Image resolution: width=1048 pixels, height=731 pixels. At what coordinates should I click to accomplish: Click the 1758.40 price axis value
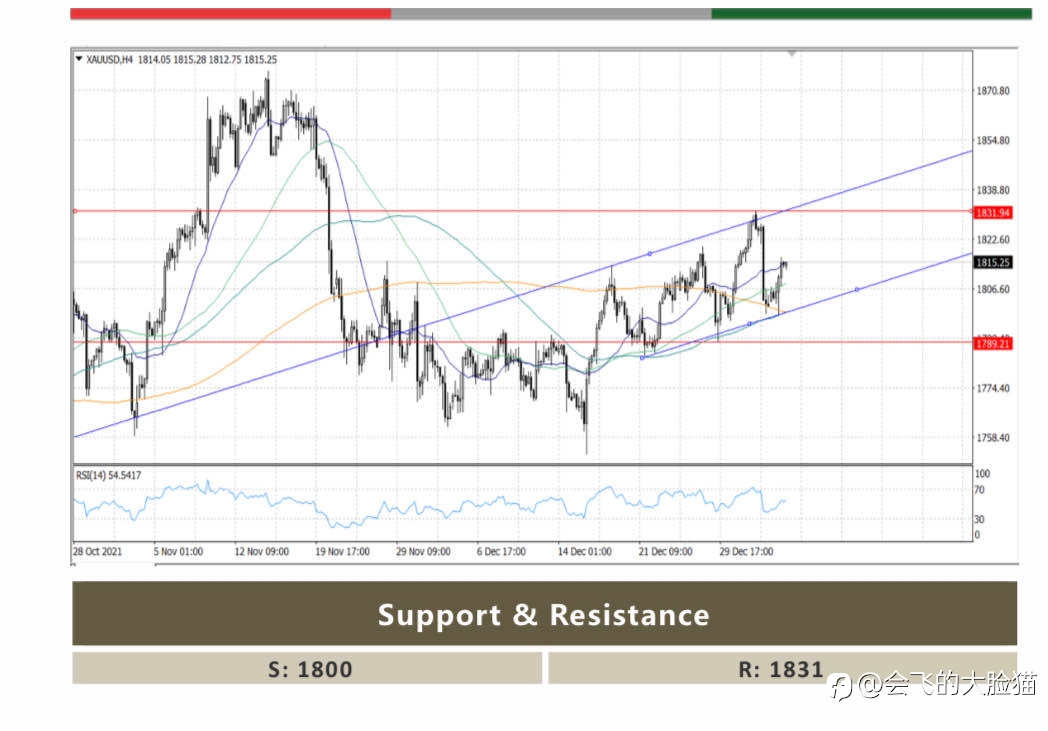pyautogui.click(x=993, y=438)
